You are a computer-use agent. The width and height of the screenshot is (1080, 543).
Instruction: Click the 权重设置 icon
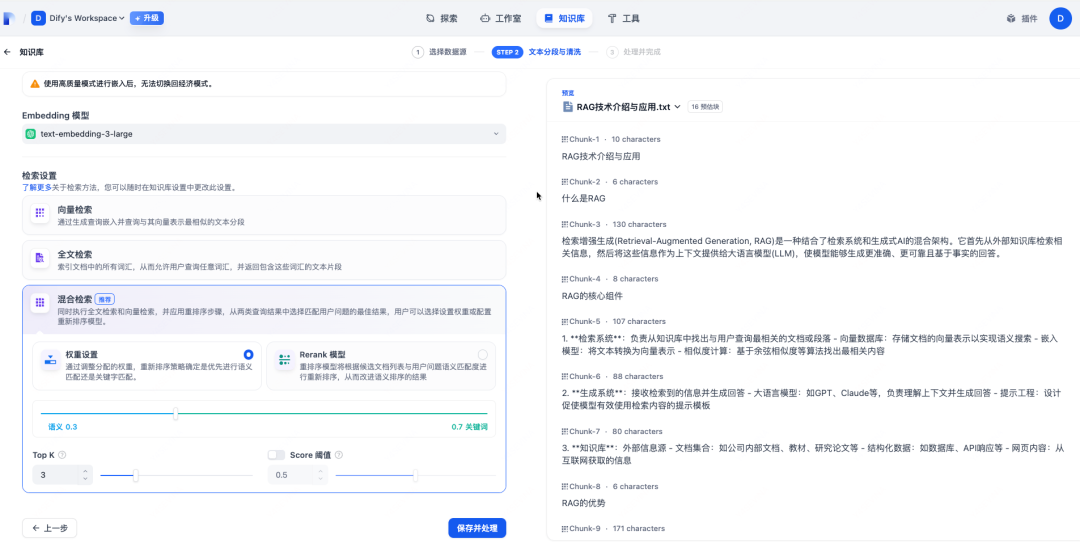coord(50,360)
